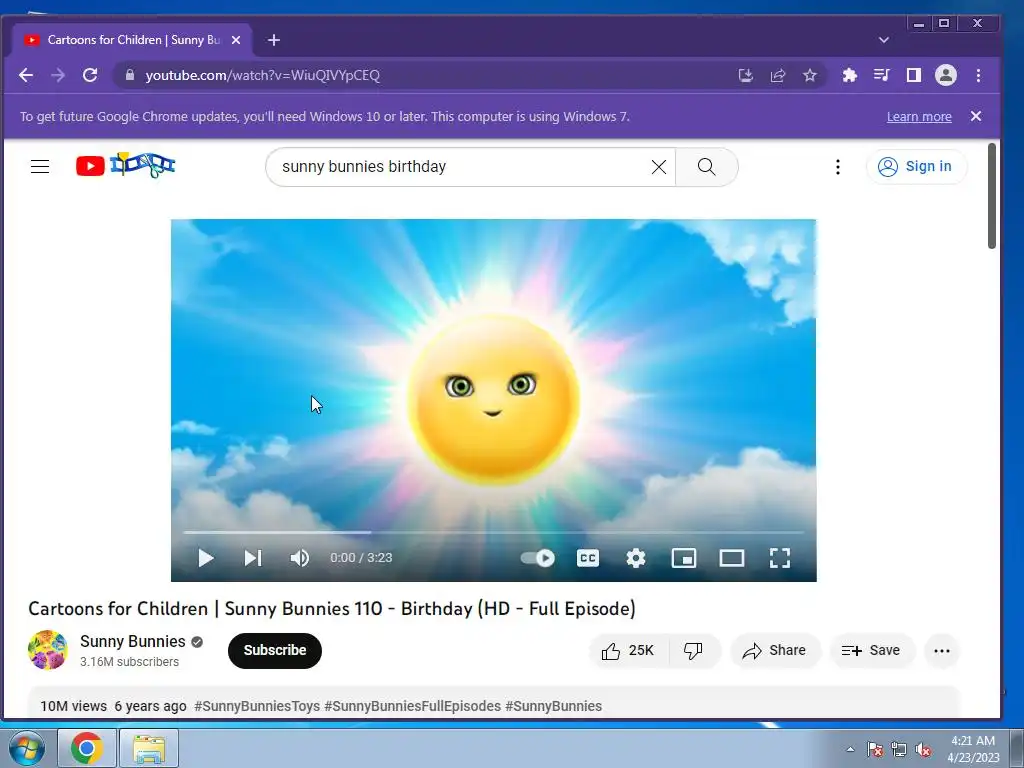Select the Cartoons for Children browser tab

click(131, 40)
